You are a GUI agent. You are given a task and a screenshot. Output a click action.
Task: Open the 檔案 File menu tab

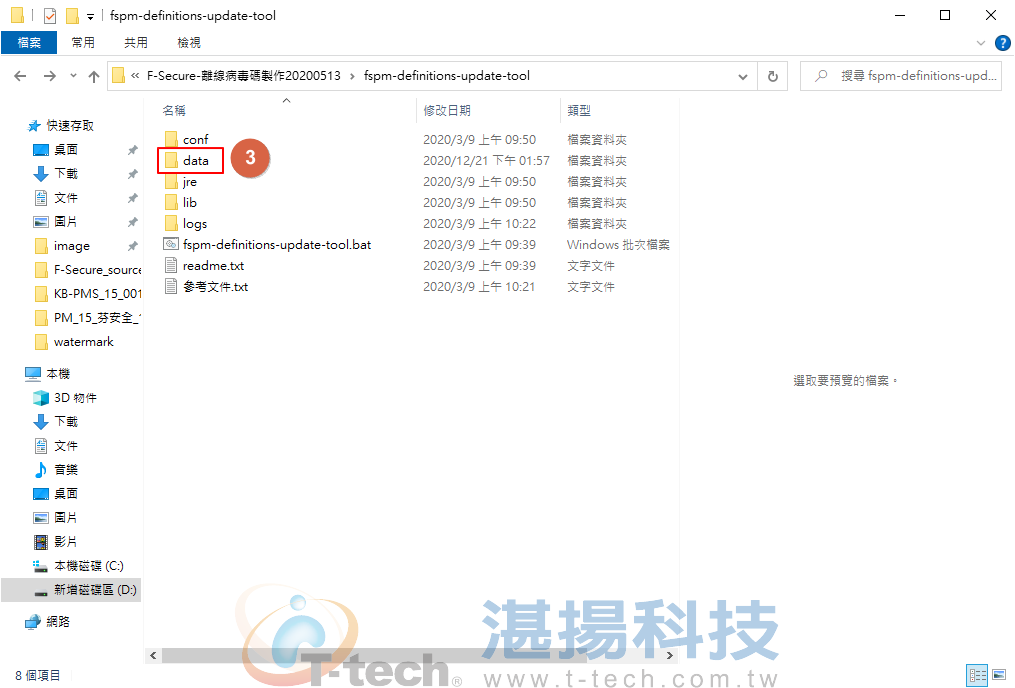click(29, 43)
